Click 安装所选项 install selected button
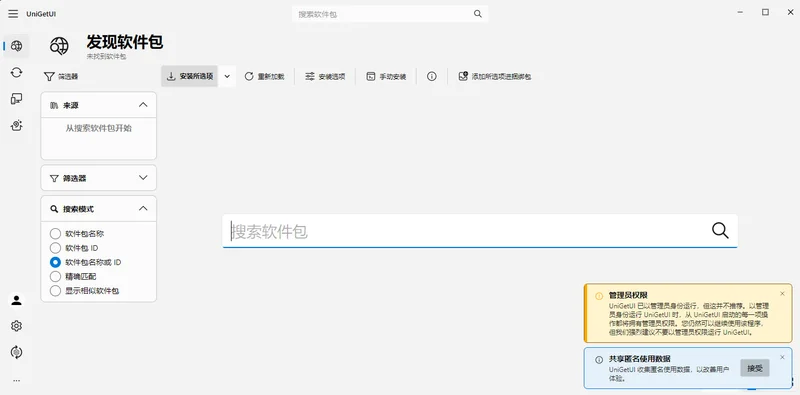The height and width of the screenshot is (395, 800). [190, 77]
